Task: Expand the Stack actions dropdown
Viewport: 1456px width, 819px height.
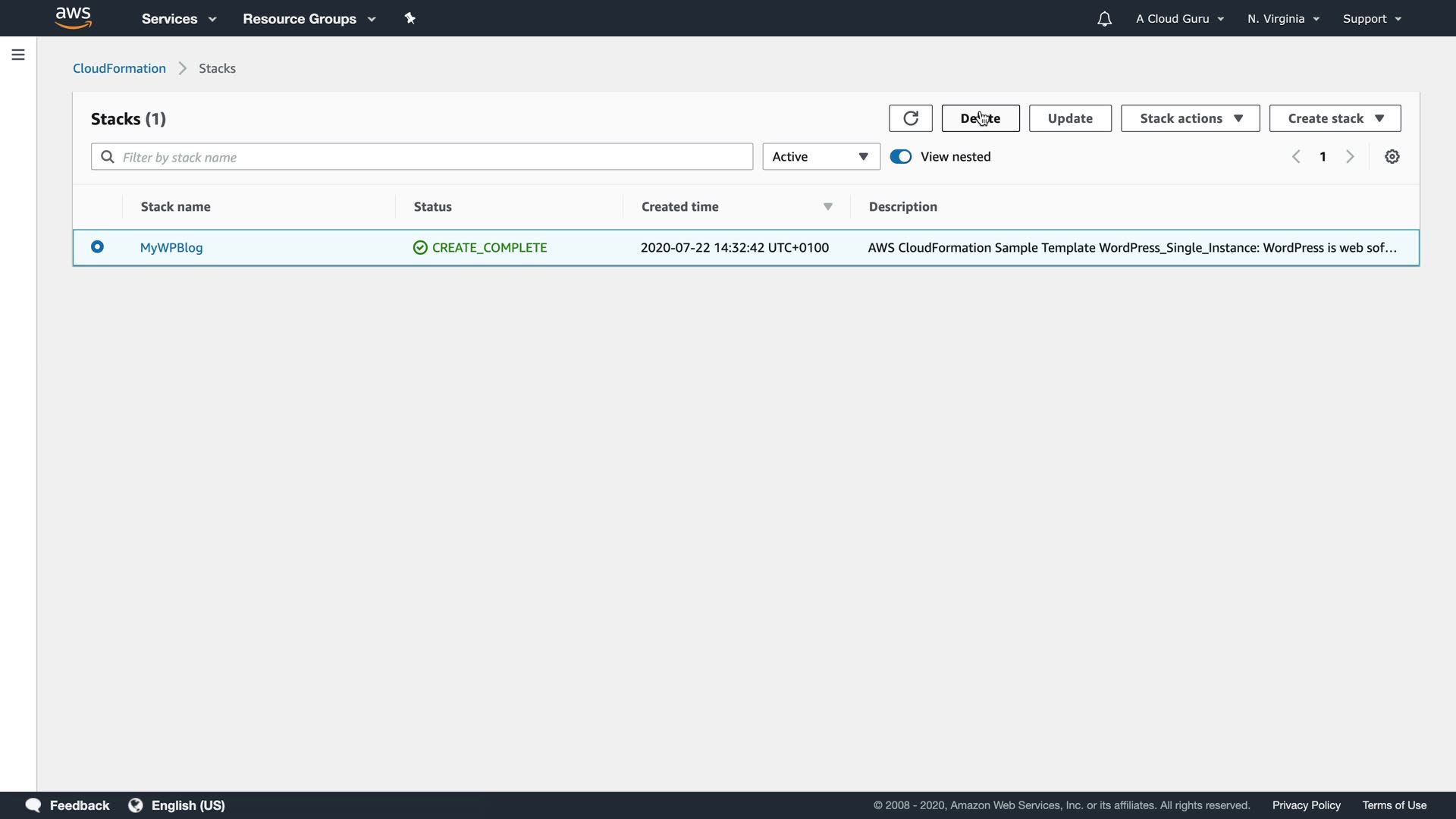Action: click(x=1190, y=118)
